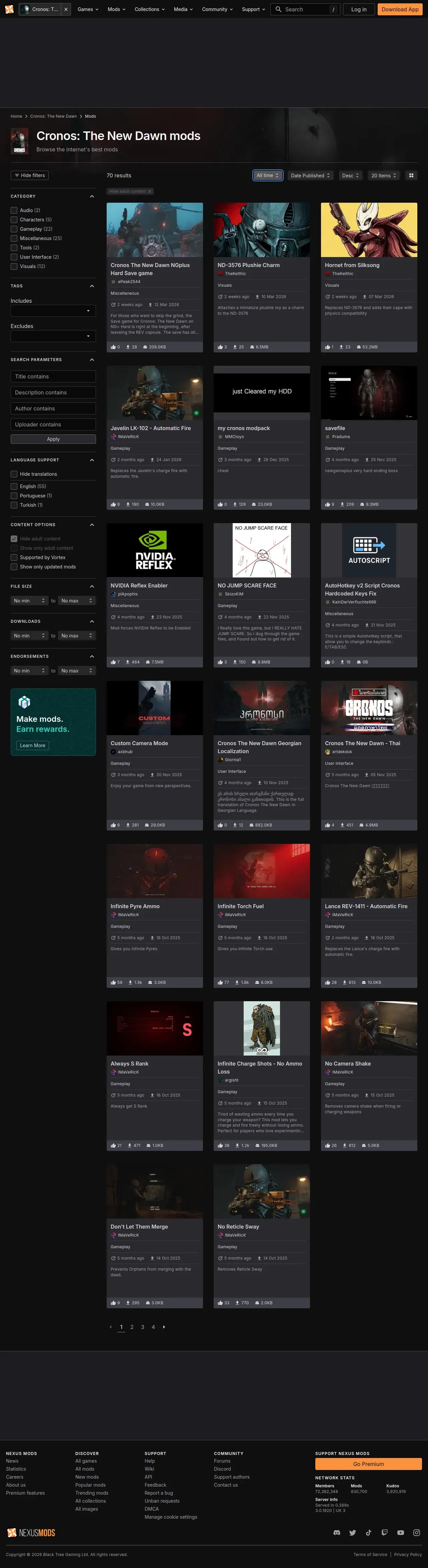Screen dimensions: 428x1568
Task: Open the Games menu
Action: (88, 9)
